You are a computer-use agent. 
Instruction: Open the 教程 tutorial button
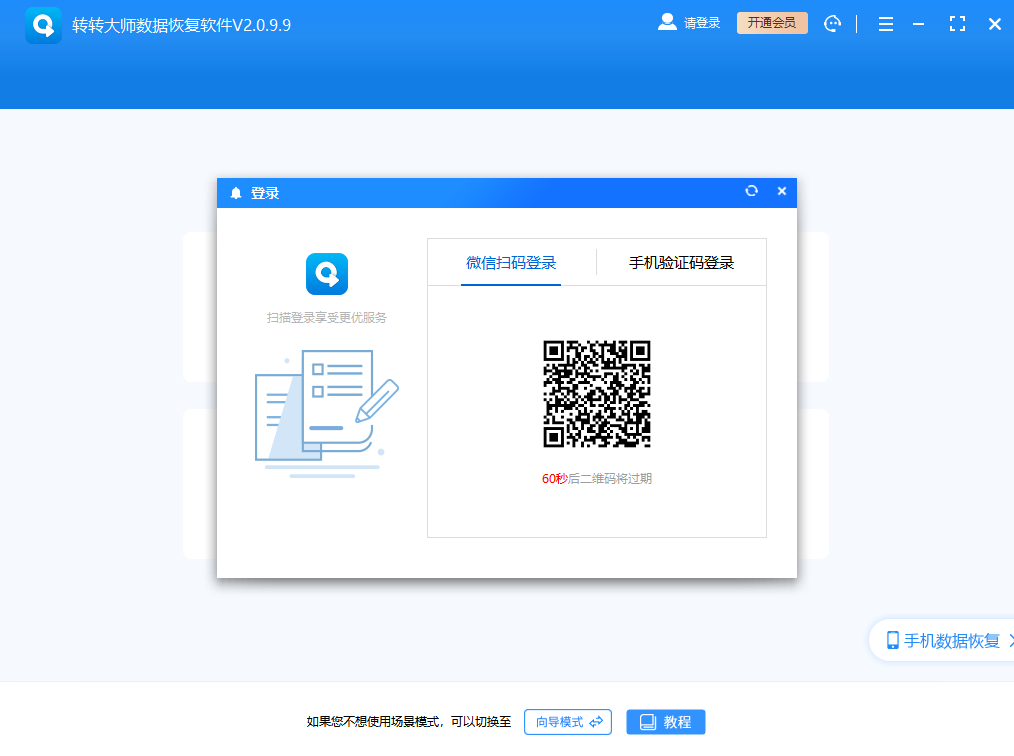click(x=665, y=722)
